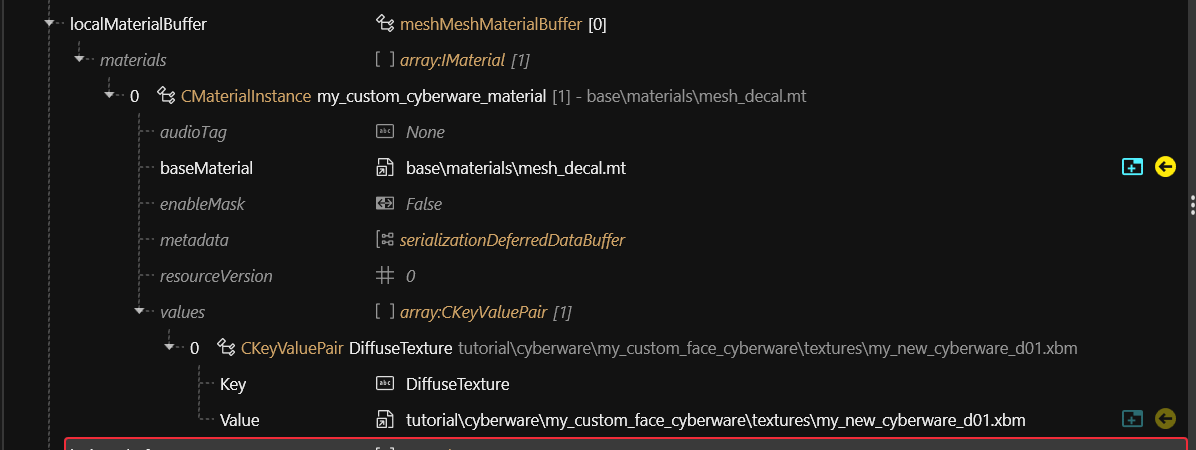Click the serializationDeferredDataBuffer metadata icon

click(x=385, y=240)
